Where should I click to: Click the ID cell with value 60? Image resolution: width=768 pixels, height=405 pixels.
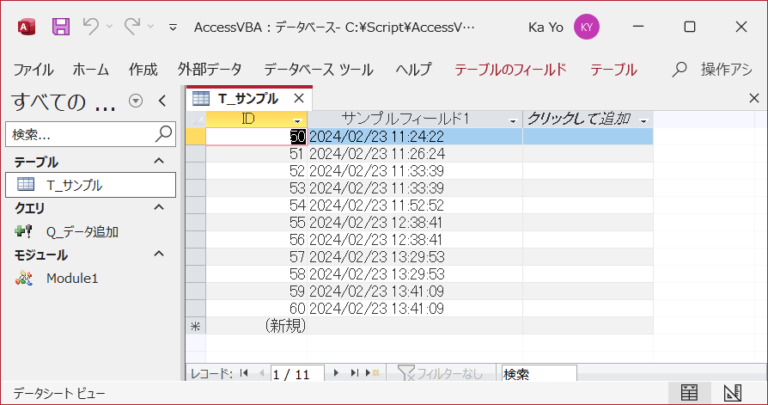tap(256, 309)
